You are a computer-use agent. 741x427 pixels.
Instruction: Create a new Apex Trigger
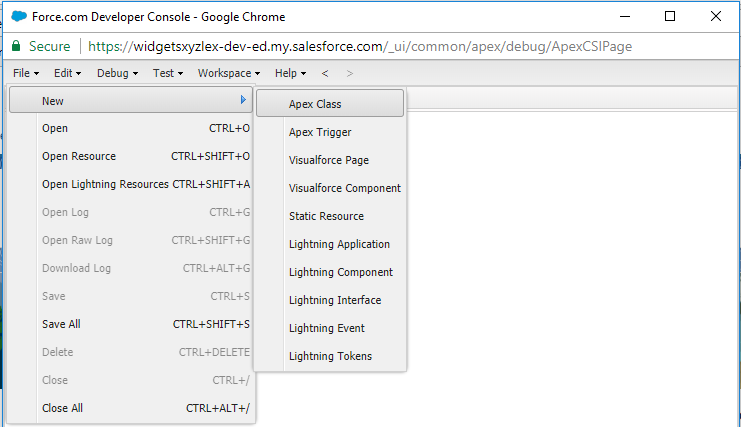[330, 132]
